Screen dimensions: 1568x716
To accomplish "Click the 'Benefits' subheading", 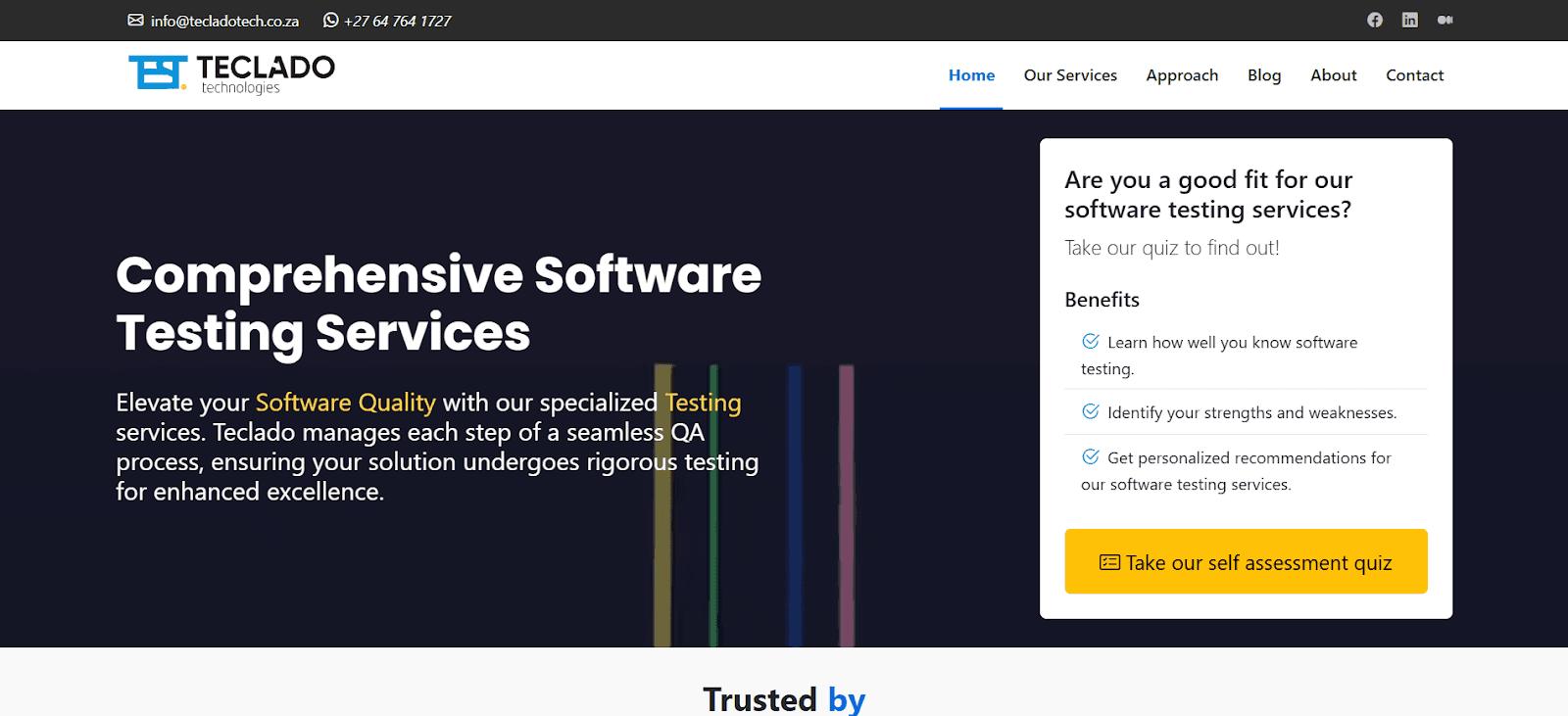I will click(1102, 300).
